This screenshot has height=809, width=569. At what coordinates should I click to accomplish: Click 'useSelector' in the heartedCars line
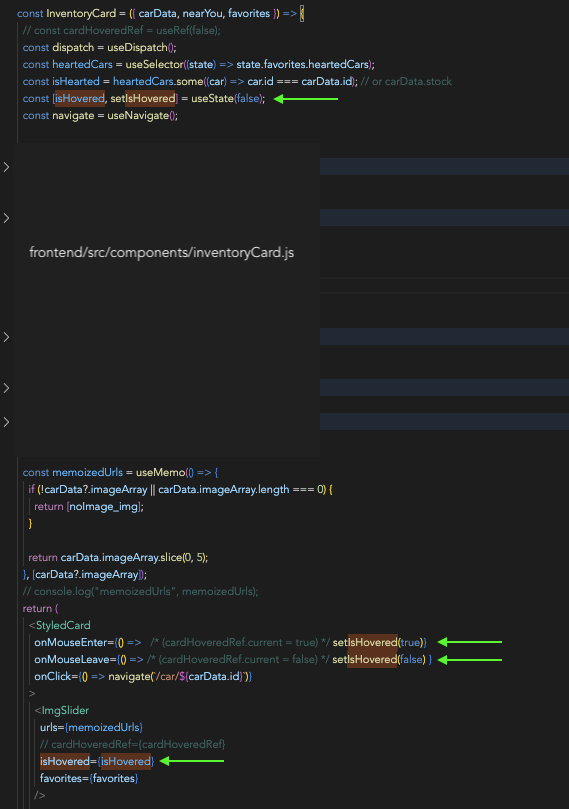click(x=155, y=64)
